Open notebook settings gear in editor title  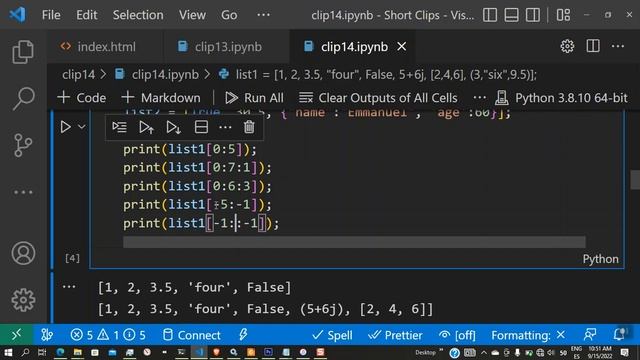coord(567,46)
